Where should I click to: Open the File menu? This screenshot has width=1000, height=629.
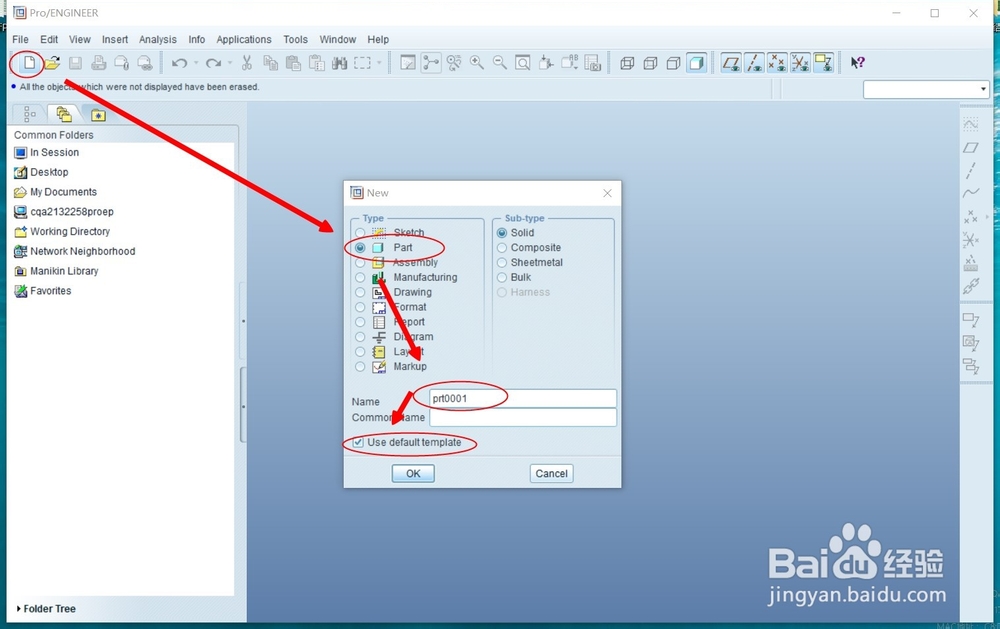[20, 40]
